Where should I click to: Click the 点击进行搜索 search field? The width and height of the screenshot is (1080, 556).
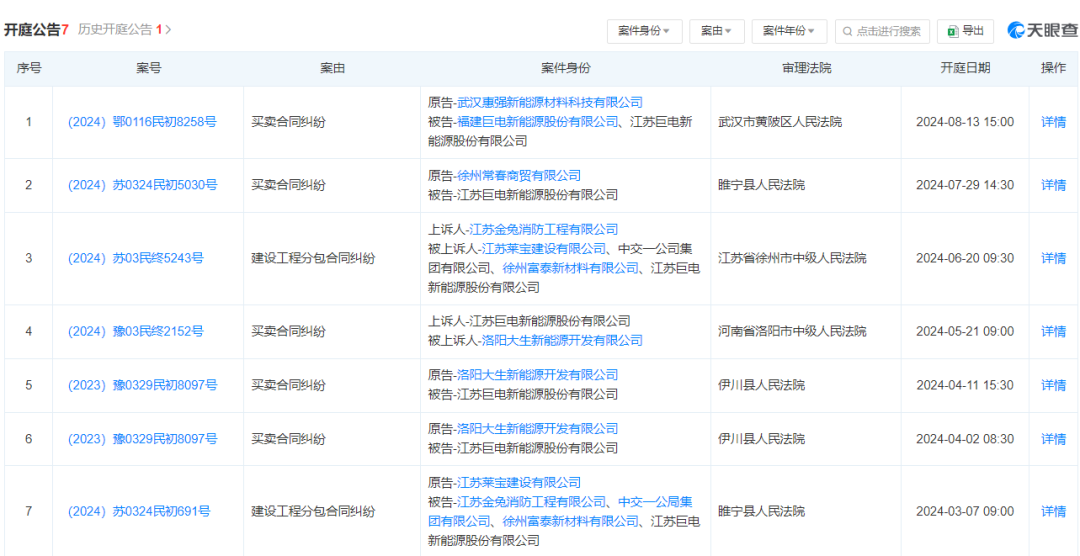882,31
